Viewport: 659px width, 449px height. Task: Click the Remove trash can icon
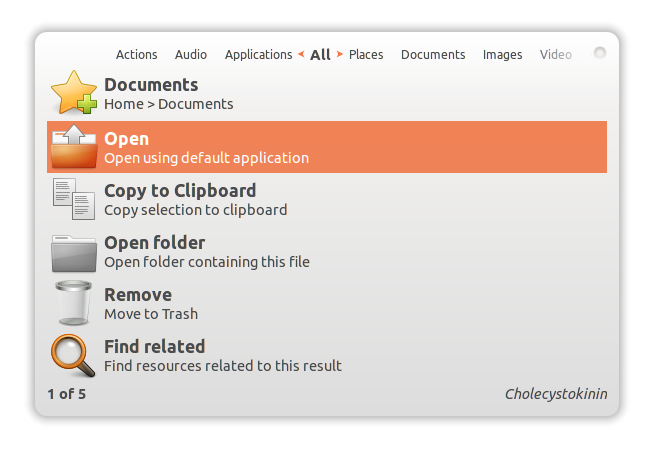(73, 303)
